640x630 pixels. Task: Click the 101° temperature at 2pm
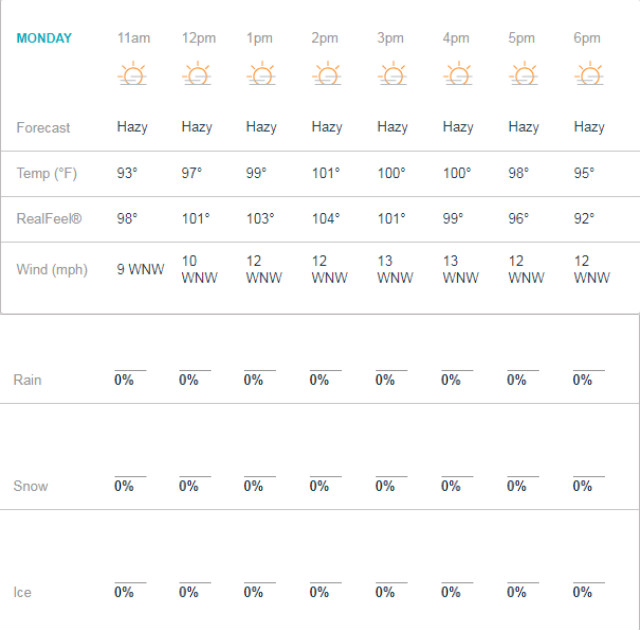[x=326, y=173]
